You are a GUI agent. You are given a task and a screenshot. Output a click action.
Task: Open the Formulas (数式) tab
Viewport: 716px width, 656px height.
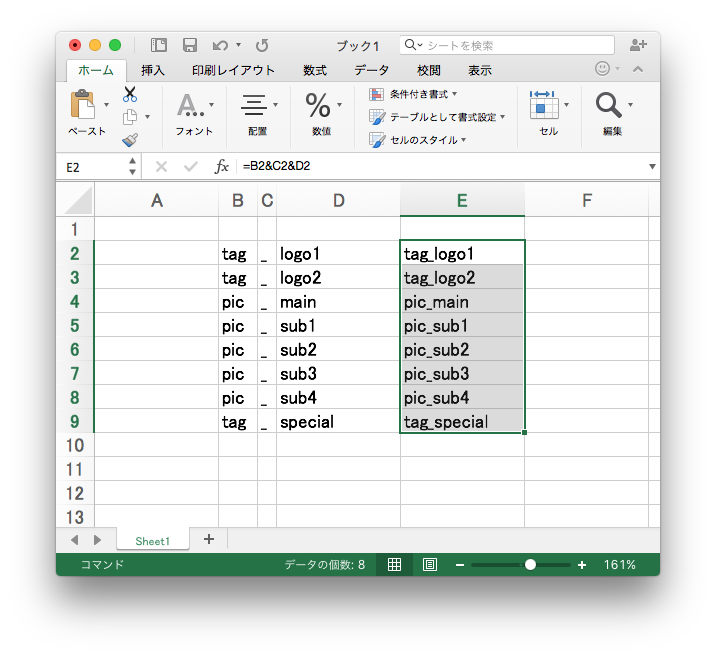pos(315,70)
